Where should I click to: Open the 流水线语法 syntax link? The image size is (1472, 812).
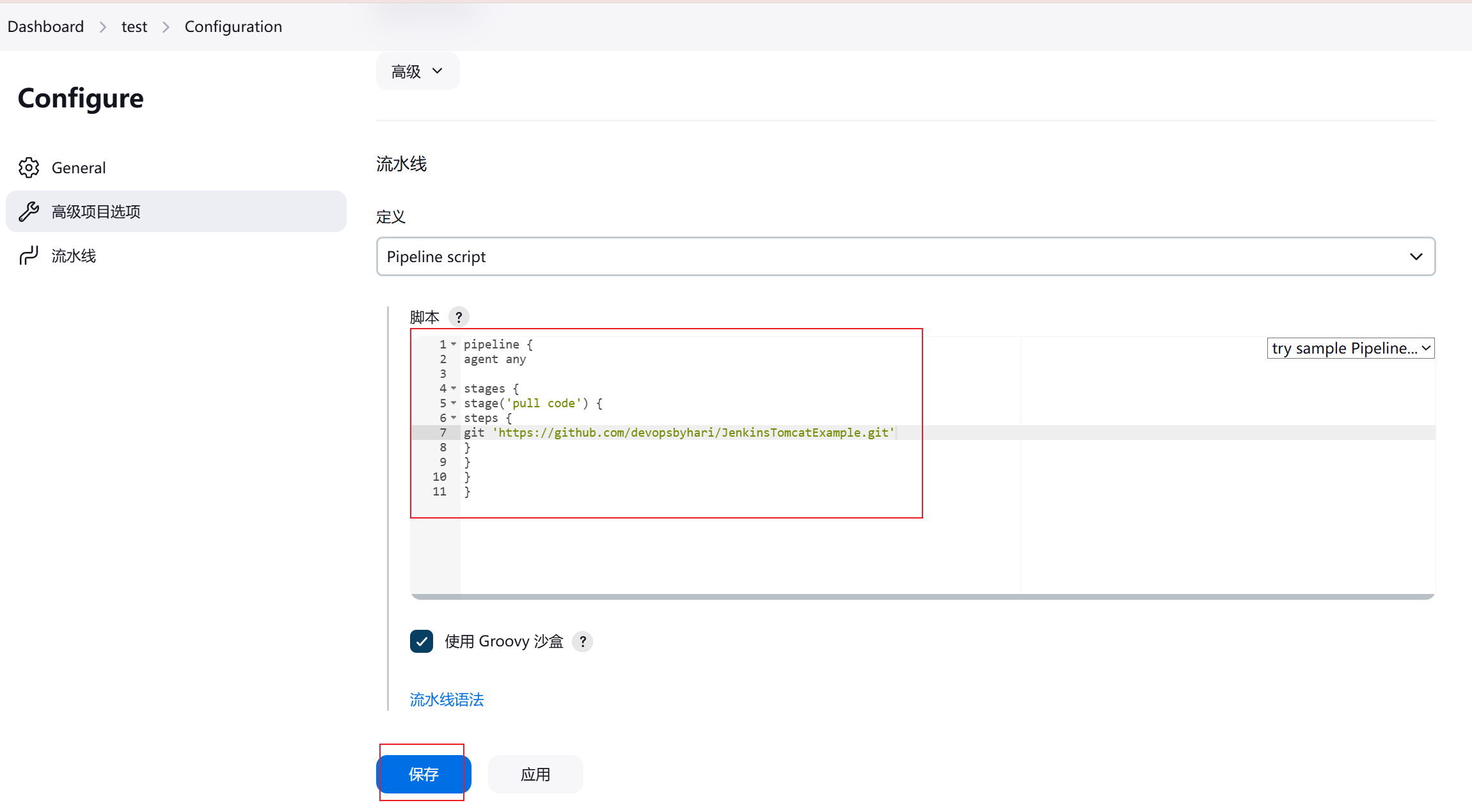(447, 699)
